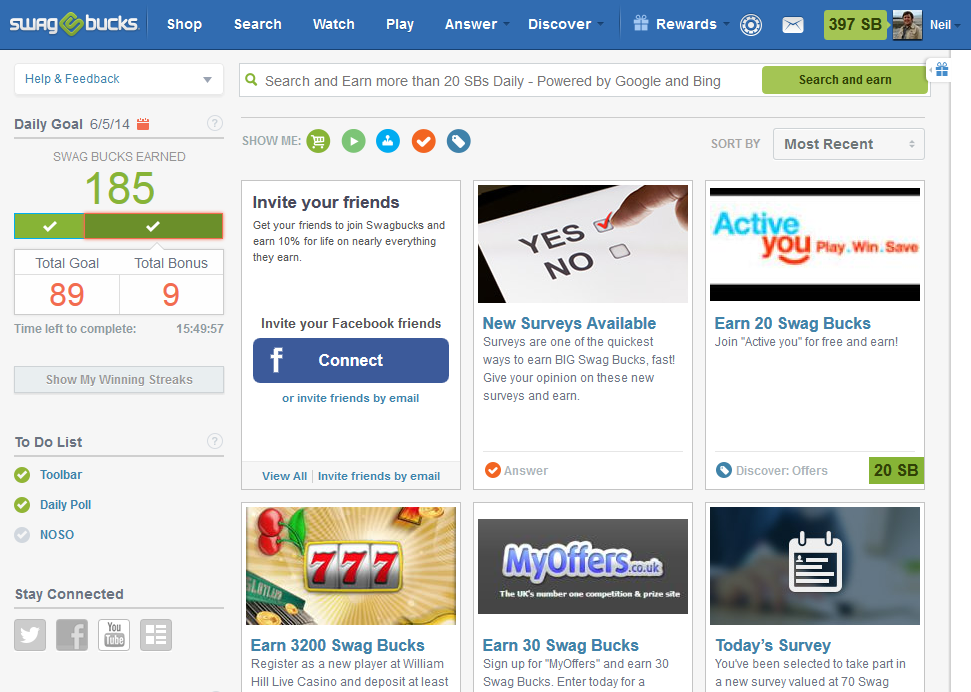The image size is (971, 692).
Task: Click the 20 SB reward badge
Action: tap(896, 471)
